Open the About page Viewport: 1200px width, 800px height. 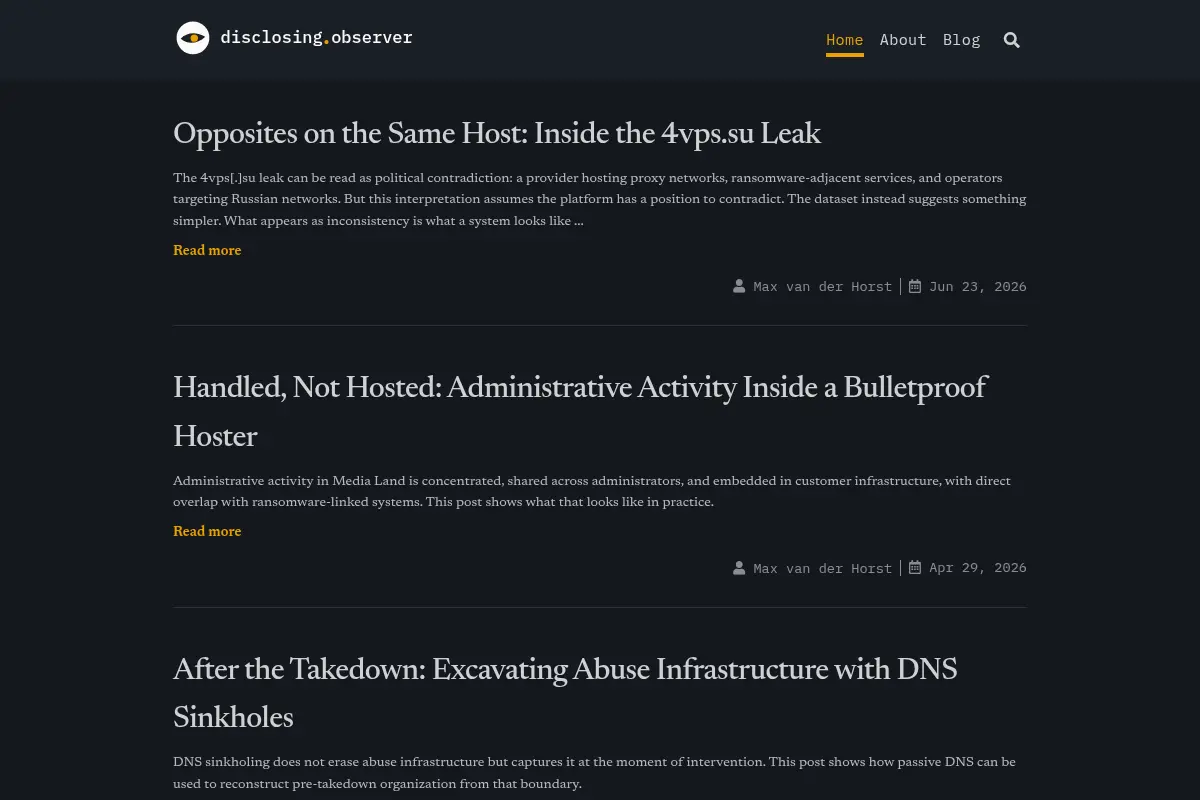click(x=903, y=40)
